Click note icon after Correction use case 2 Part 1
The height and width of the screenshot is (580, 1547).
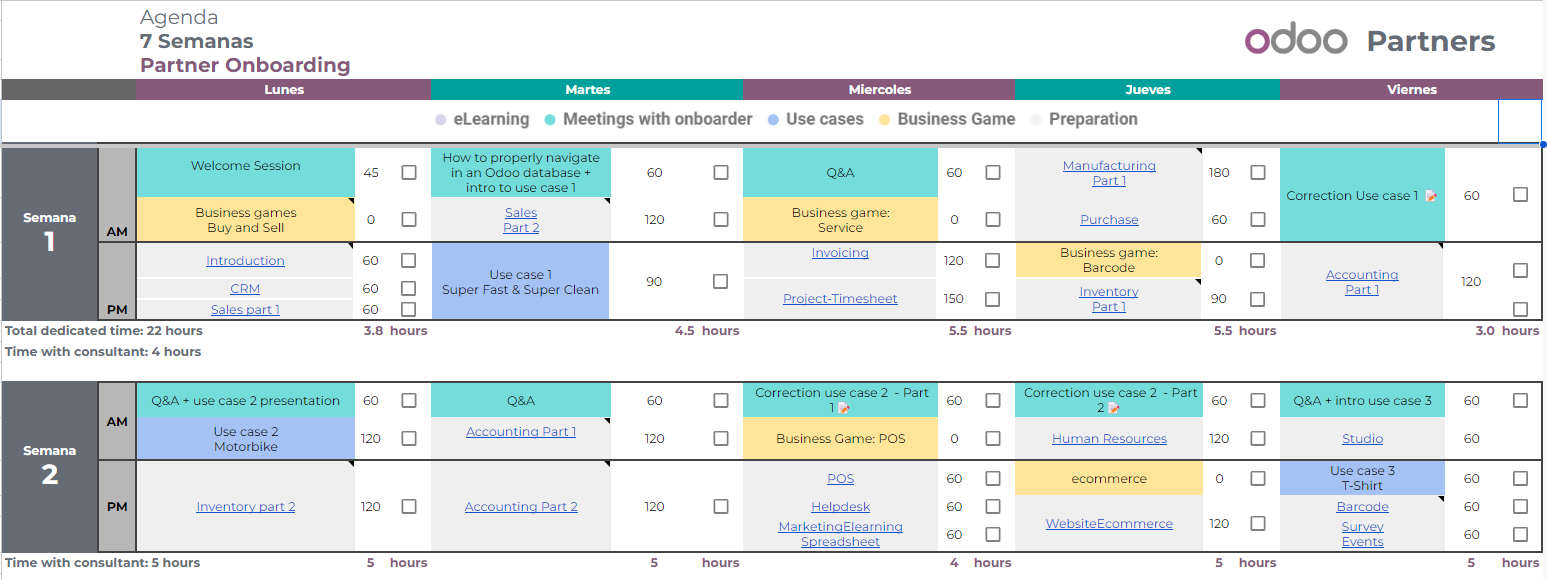[x=844, y=408]
